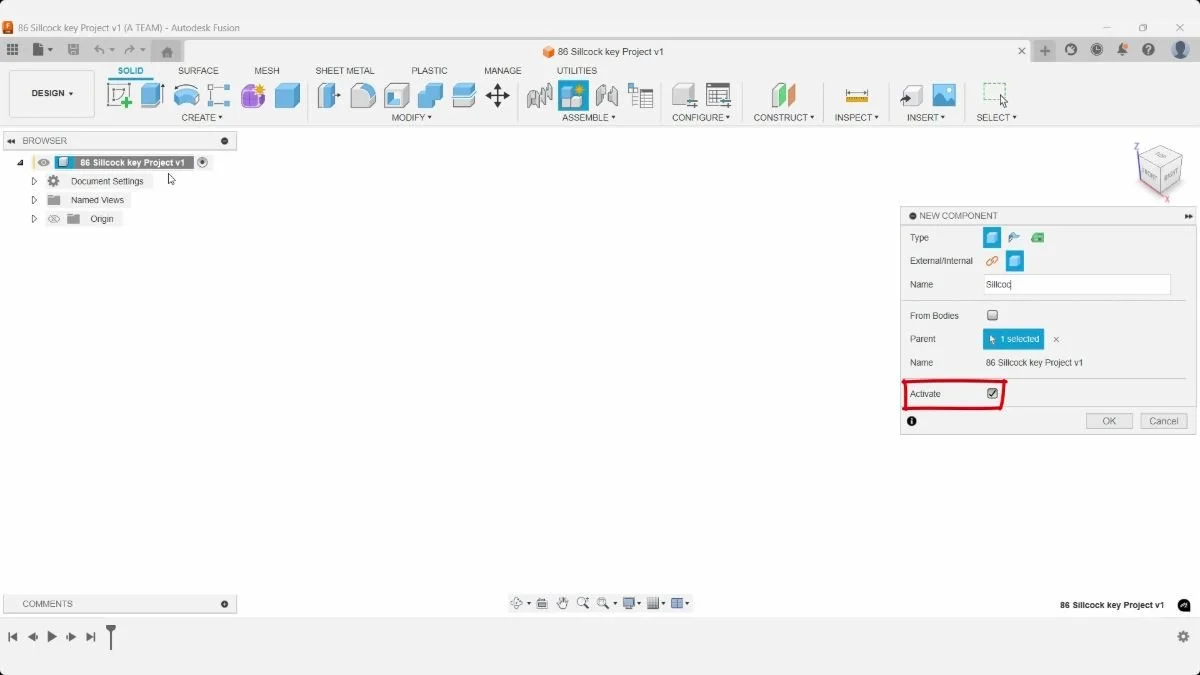
Task: Select the Box primitive tool
Action: click(287, 95)
